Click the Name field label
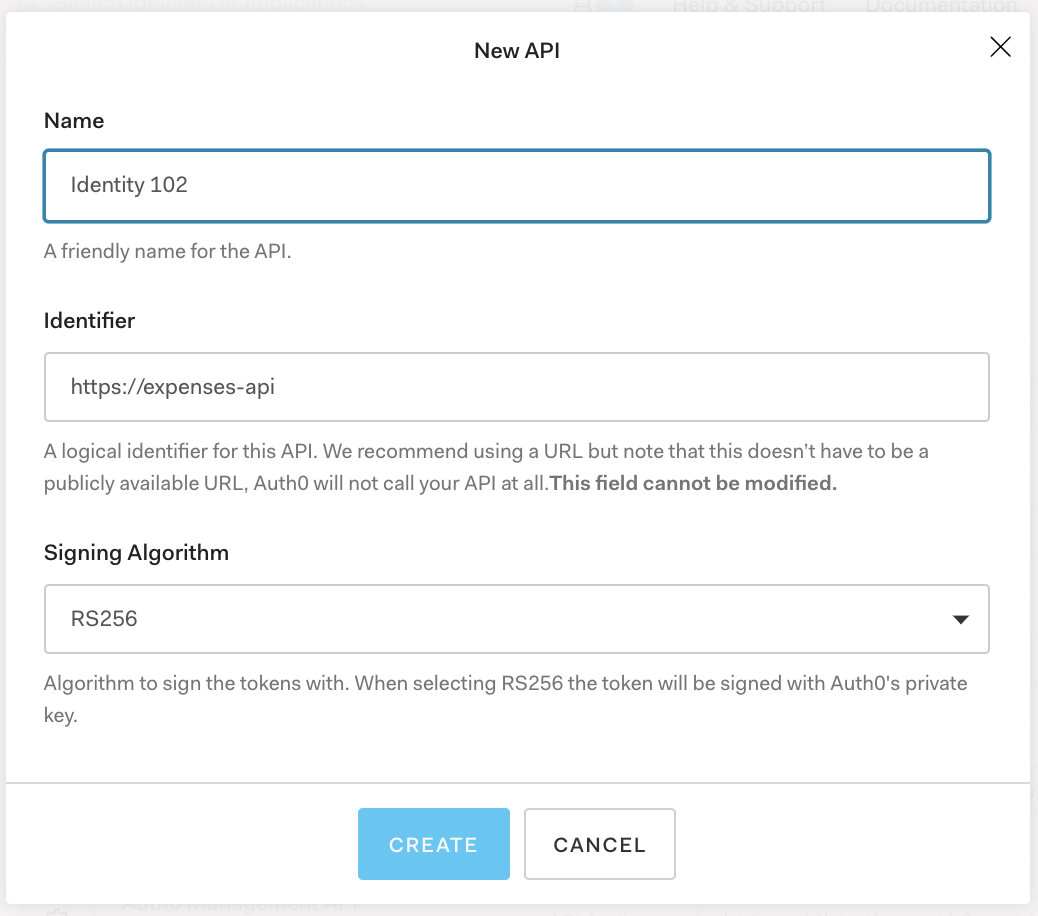Viewport: 1038px width, 916px height. (74, 121)
